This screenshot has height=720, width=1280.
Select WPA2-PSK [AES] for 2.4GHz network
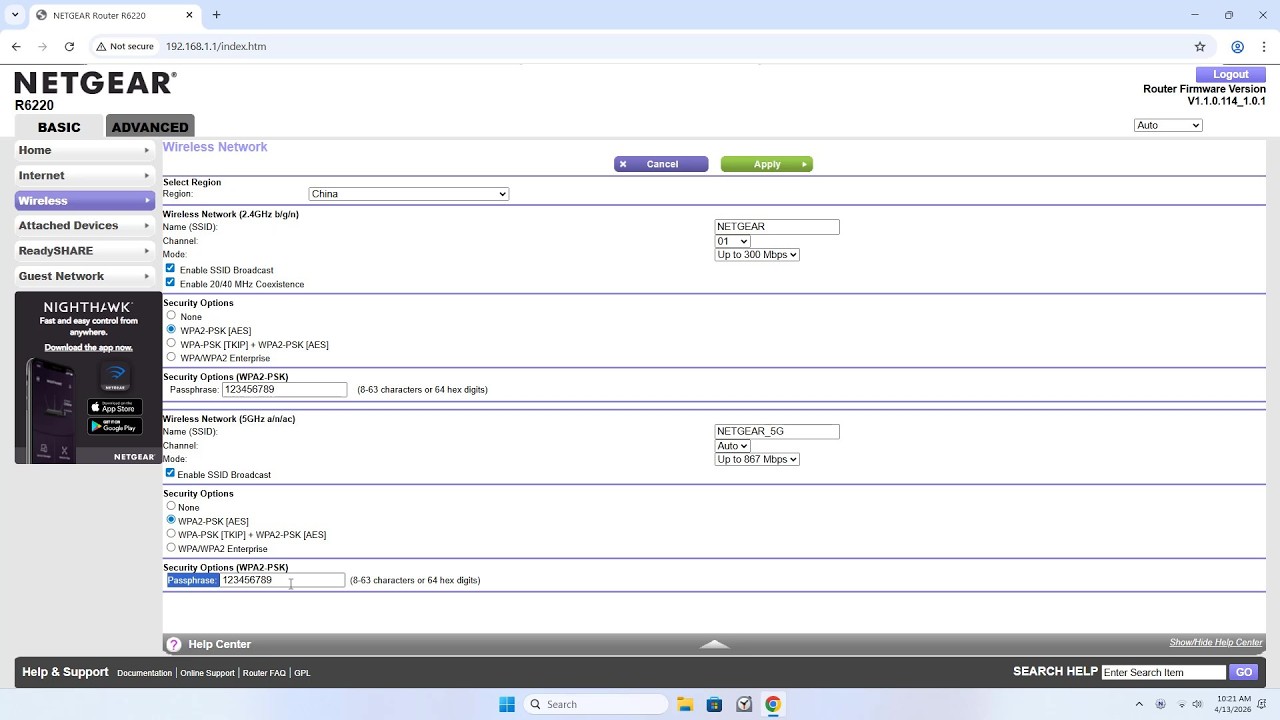[171, 329]
